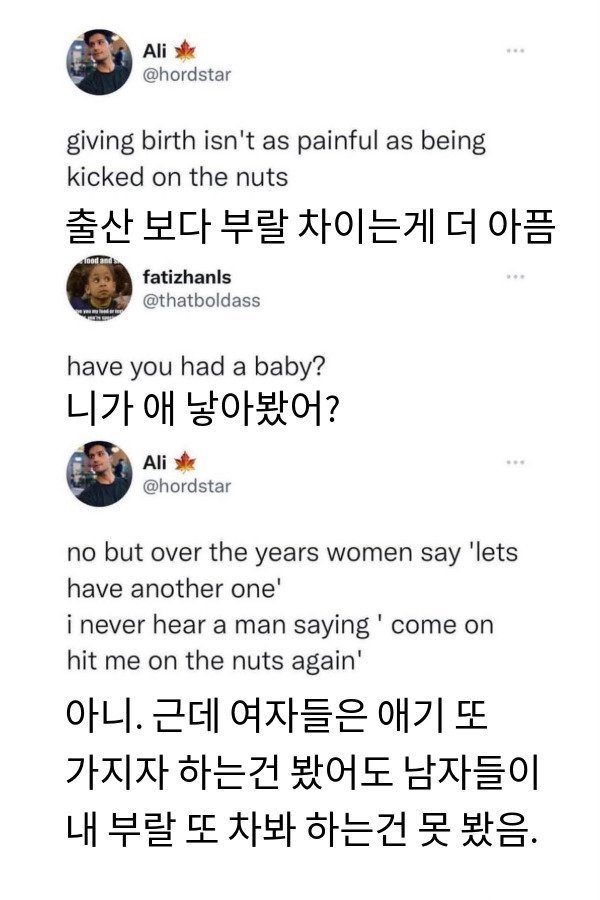Click the Ali display name on the top tweet

click(x=154, y=51)
